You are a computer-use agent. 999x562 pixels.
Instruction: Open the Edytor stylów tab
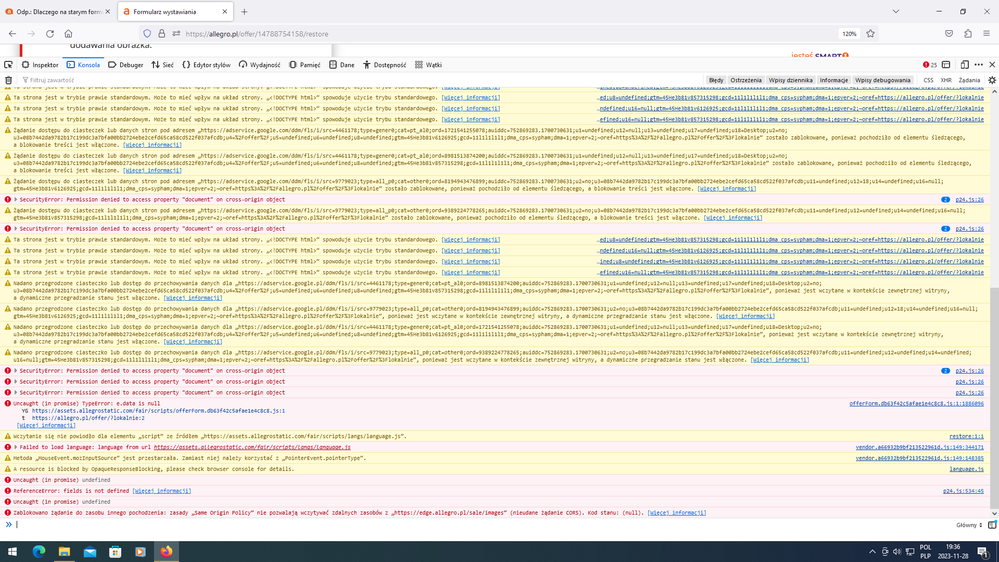tap(206, 64)
